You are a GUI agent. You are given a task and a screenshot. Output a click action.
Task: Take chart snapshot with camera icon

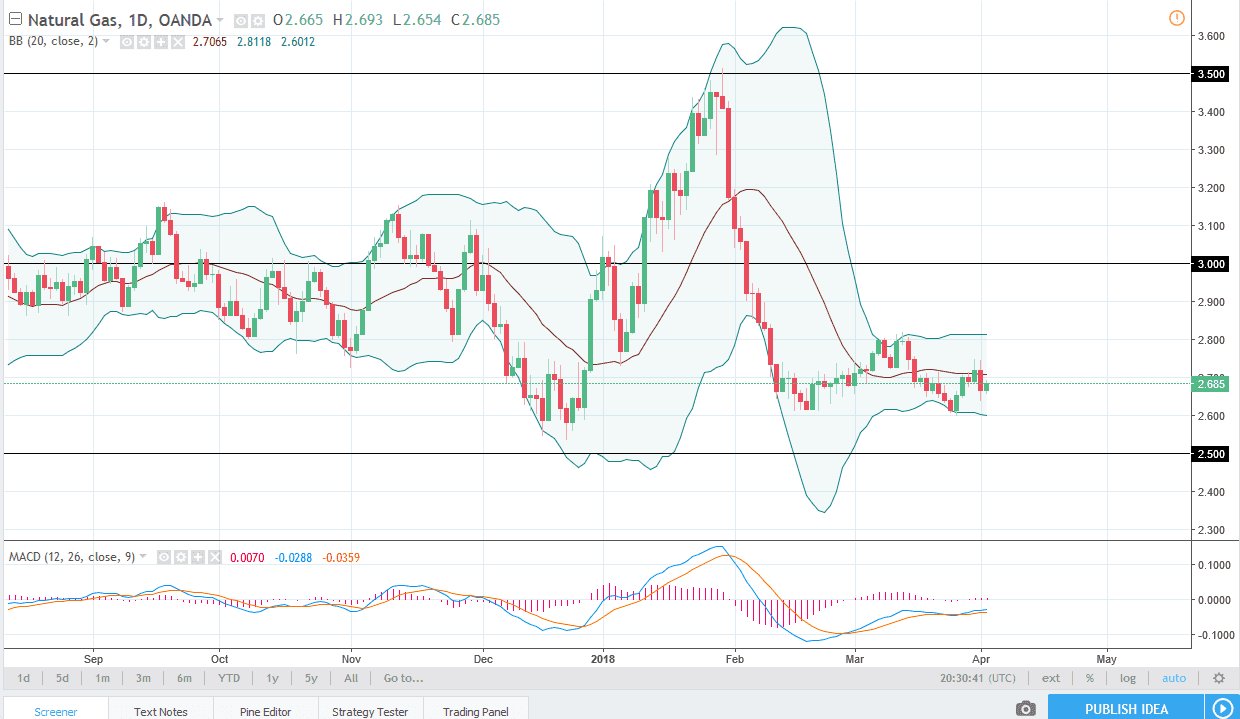(1026, 709)
